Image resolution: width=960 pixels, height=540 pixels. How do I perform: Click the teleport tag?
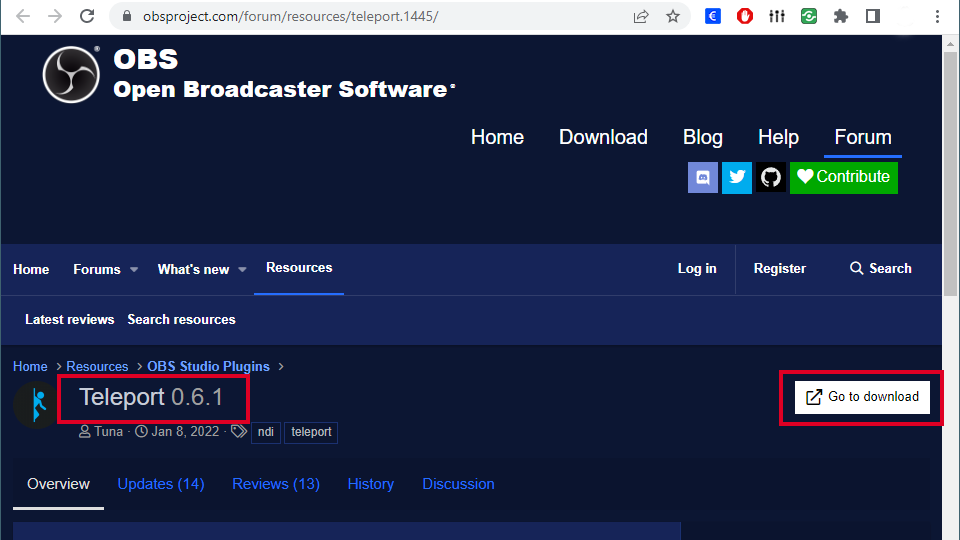[311, 432]
